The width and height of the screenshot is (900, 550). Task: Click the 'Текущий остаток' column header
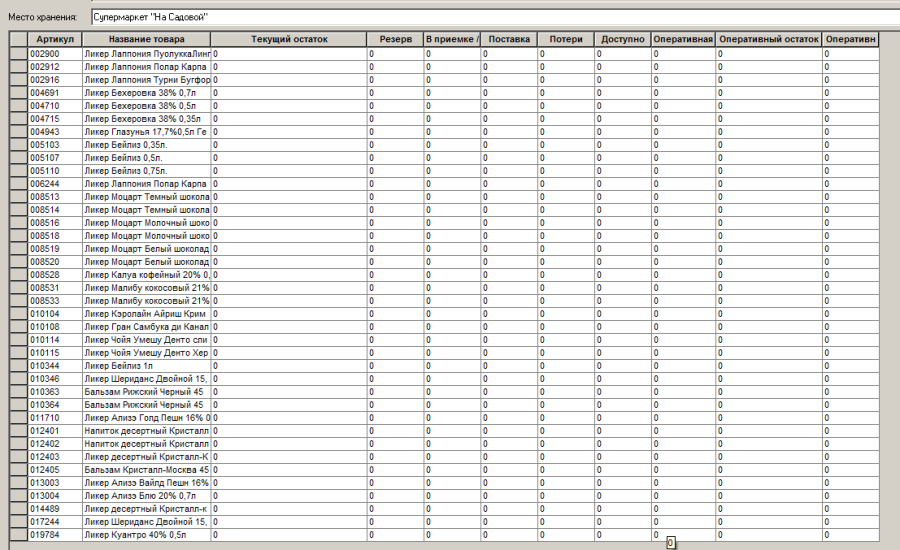pos(289,39)
